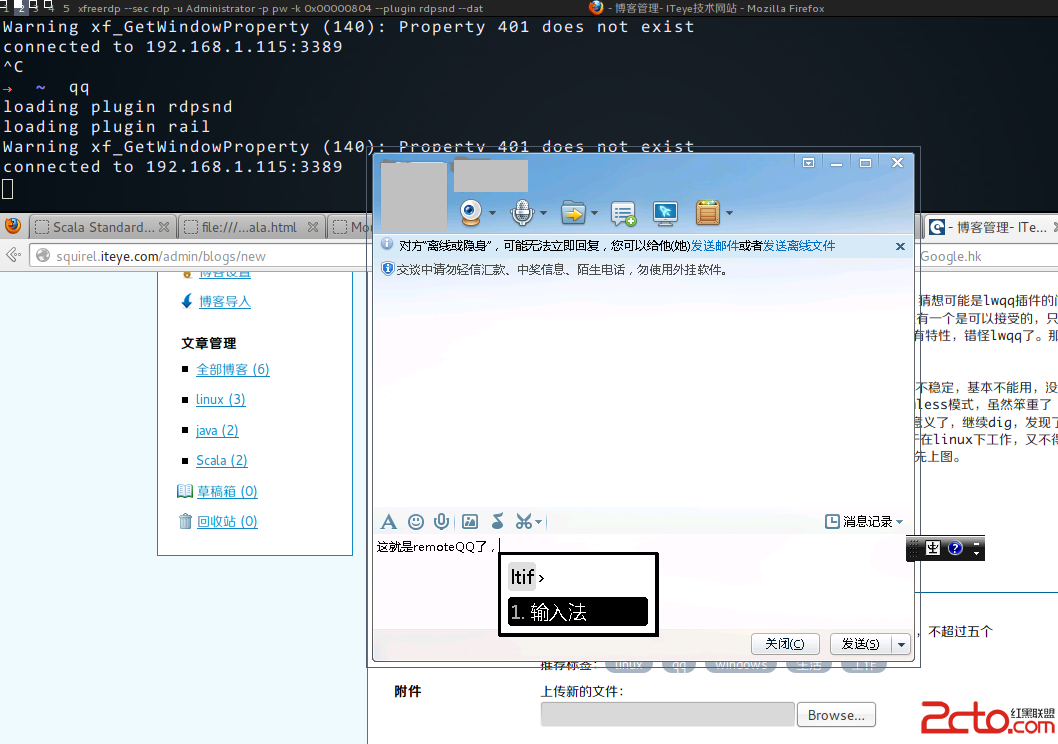Expand the apps box dropdown arrow

click(729, 213)
